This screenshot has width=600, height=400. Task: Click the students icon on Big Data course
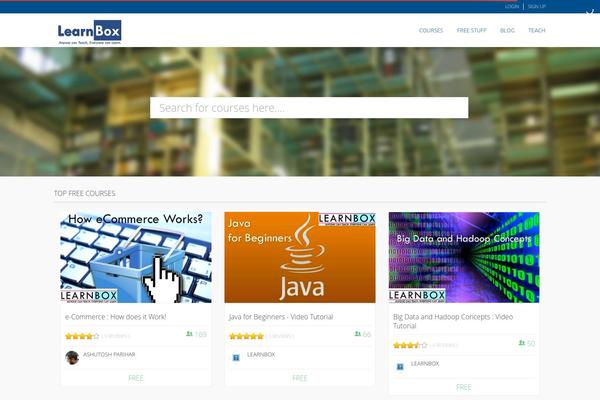(522, 343)
